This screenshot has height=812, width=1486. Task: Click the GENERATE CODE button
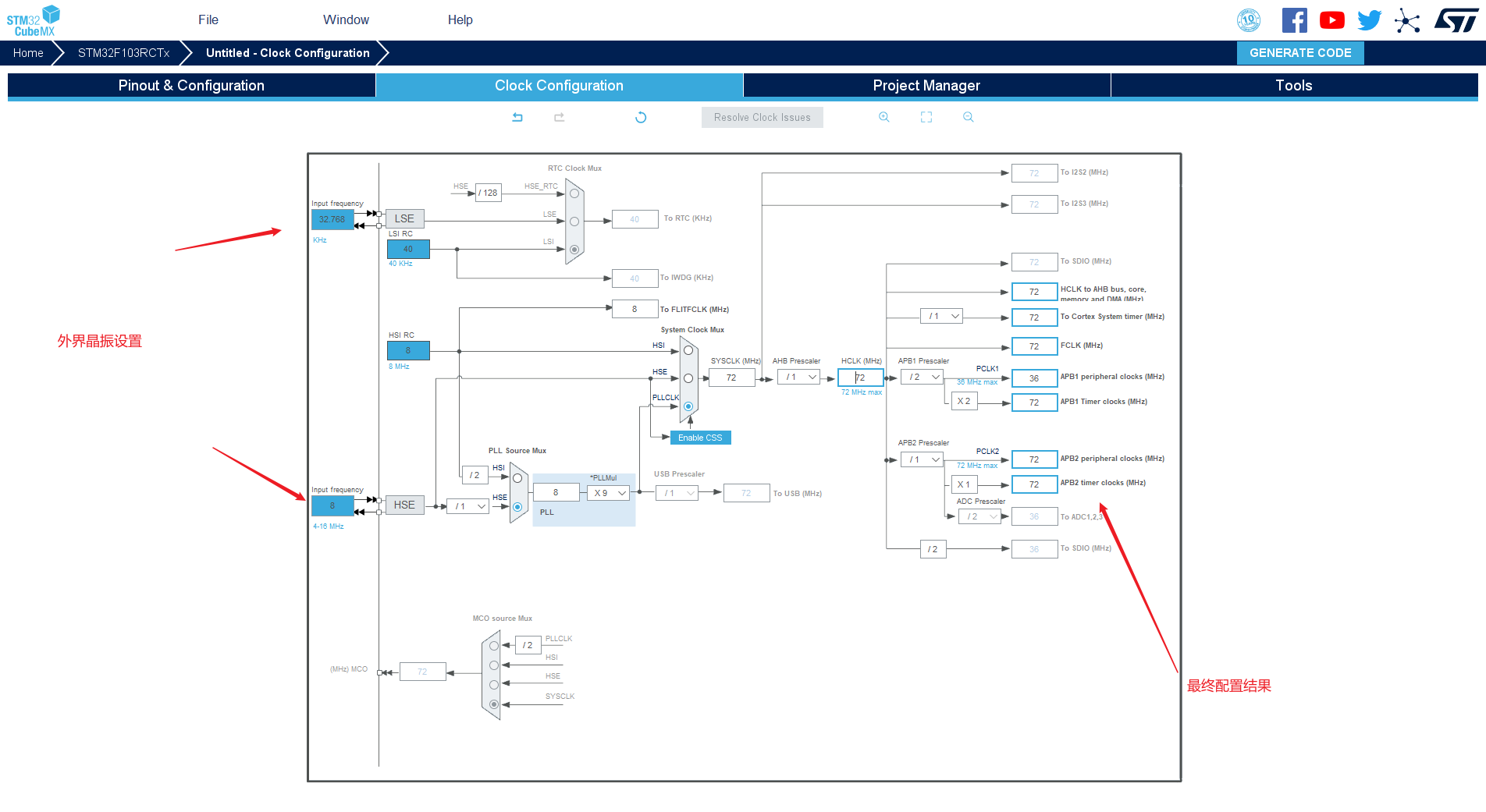click(x=1300, y=53)
